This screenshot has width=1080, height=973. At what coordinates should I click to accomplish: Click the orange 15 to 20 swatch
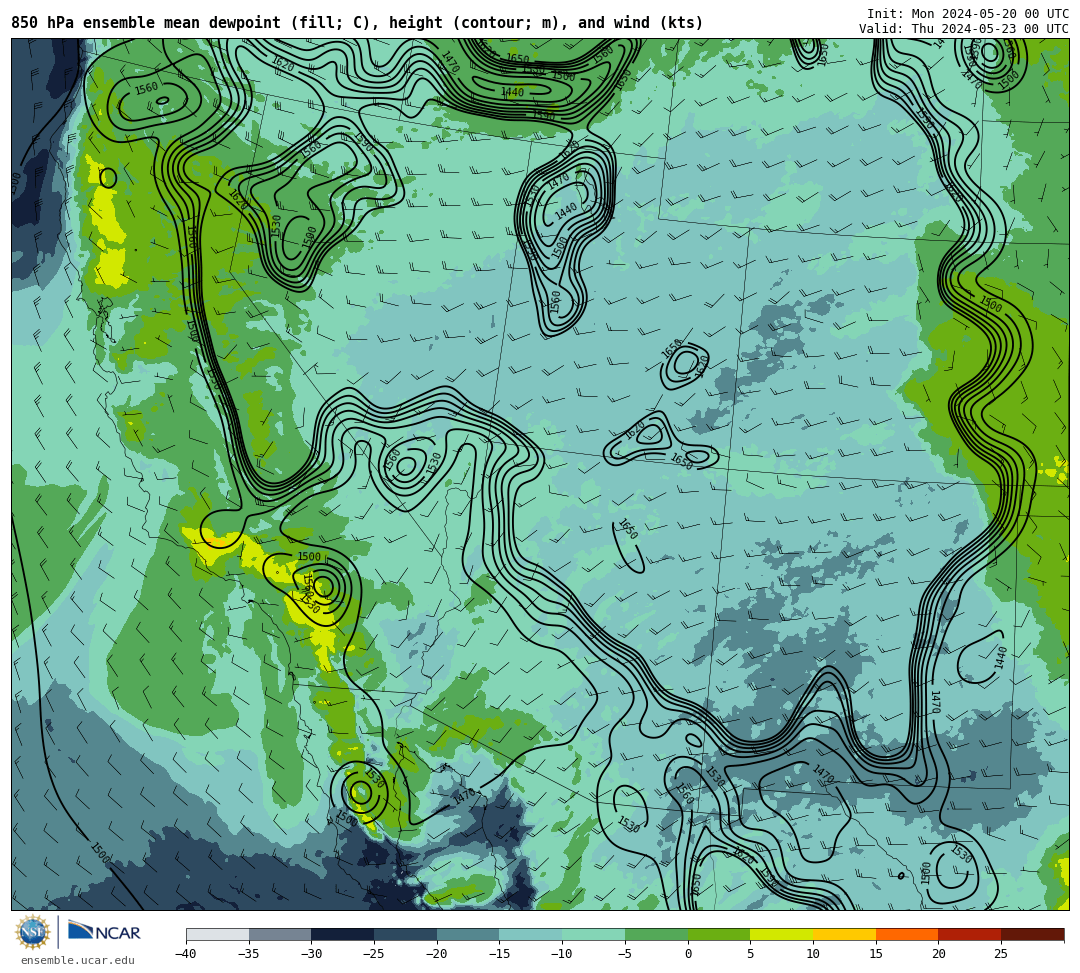[x=907, y=934]
